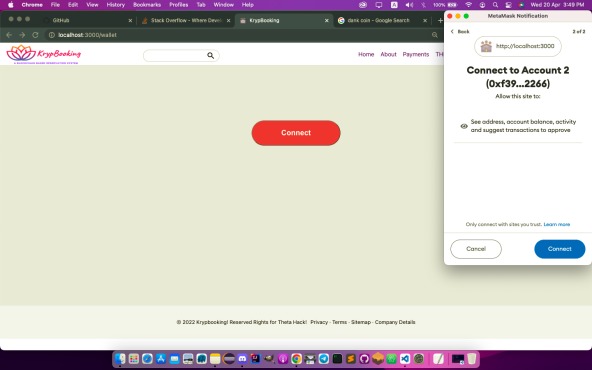592x370 pixels.
Task: Click the magnifier icon in the site search box
Action: pos(210,56)
